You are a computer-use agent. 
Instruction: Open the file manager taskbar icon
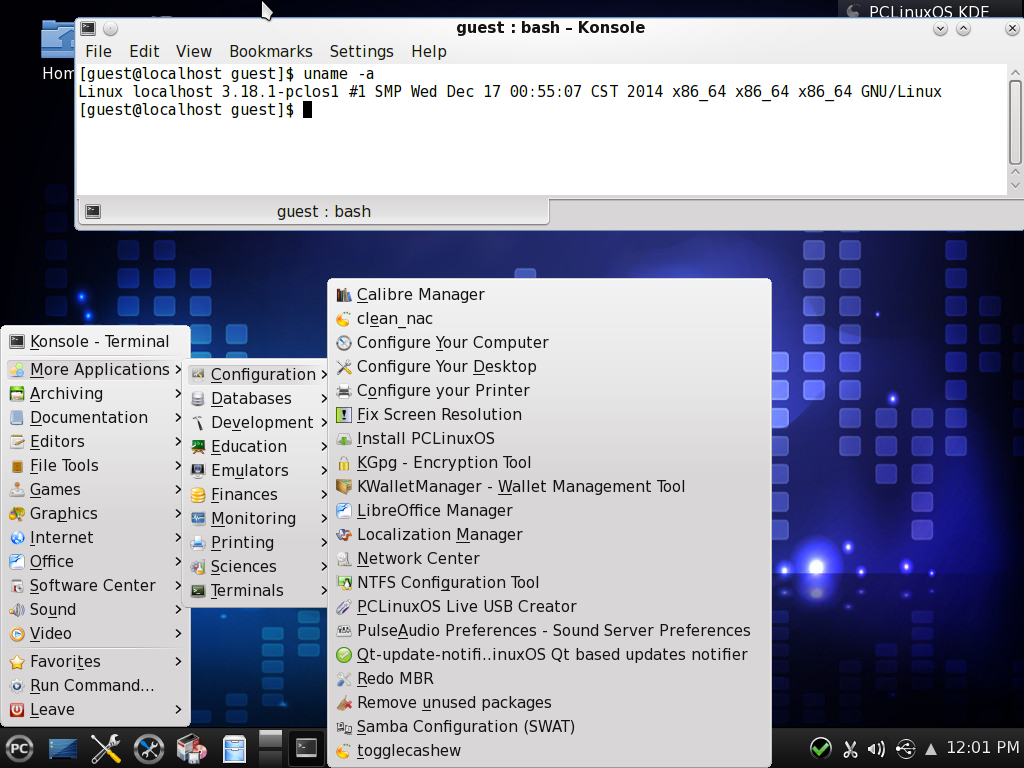[x=234, y=749]
